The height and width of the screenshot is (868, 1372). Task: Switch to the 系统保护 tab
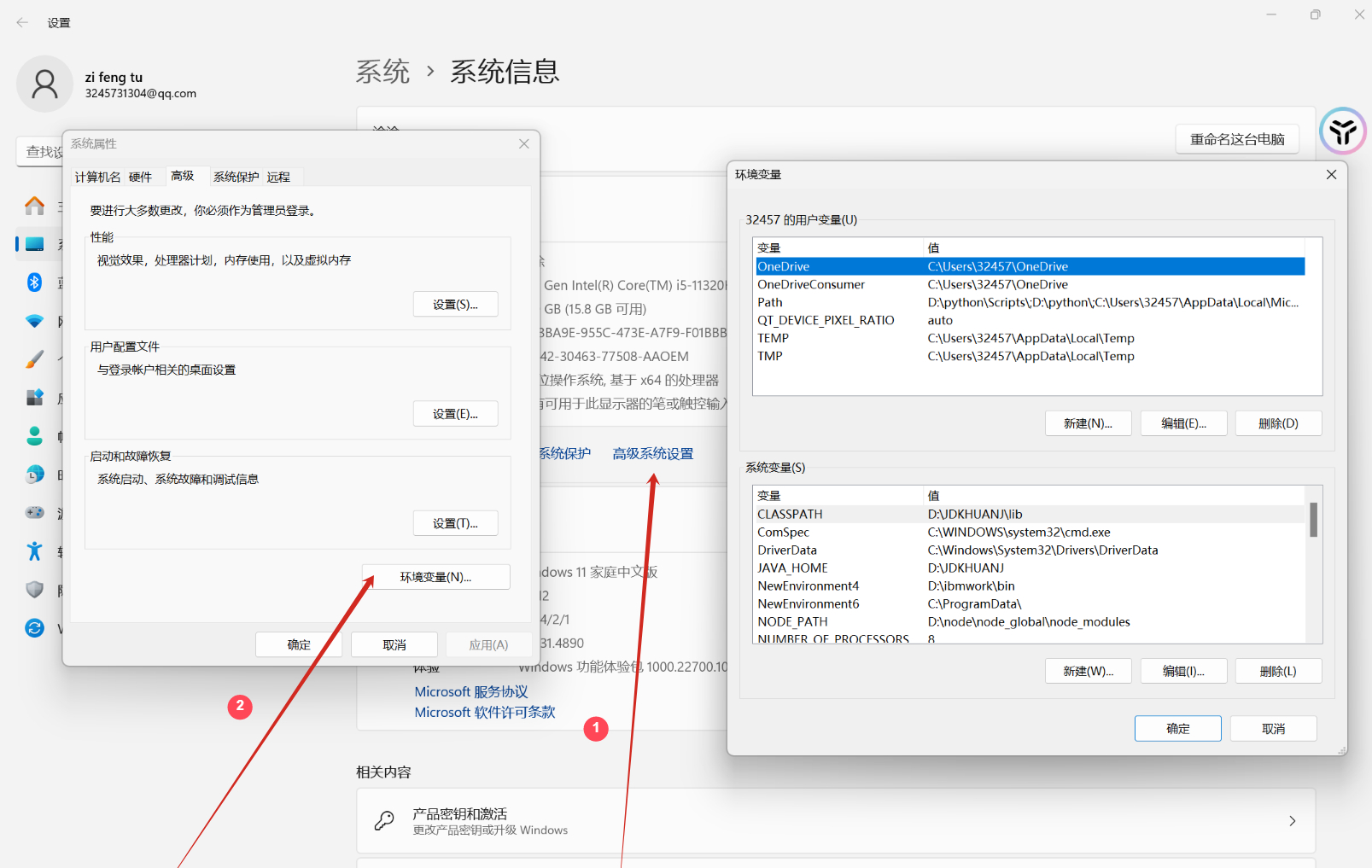coord(236,177)
